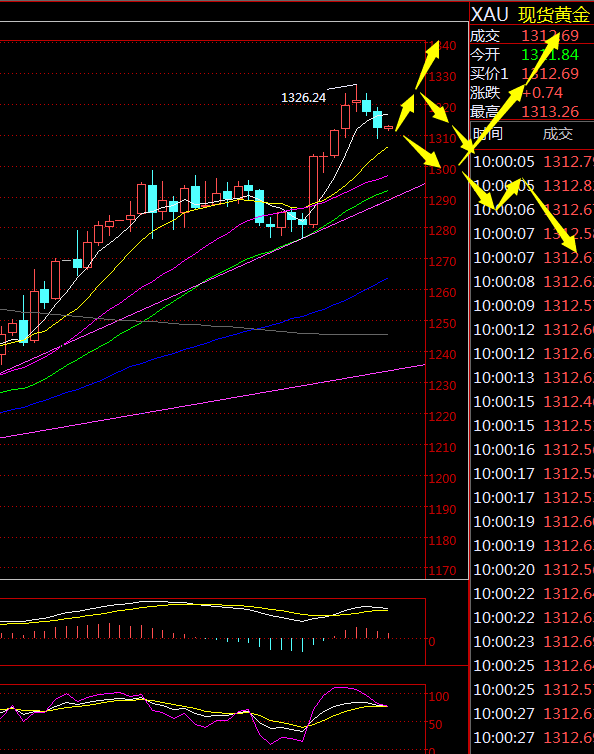
Task: Click the yellow arrow pointing at 1340
Action: point(427,65)
